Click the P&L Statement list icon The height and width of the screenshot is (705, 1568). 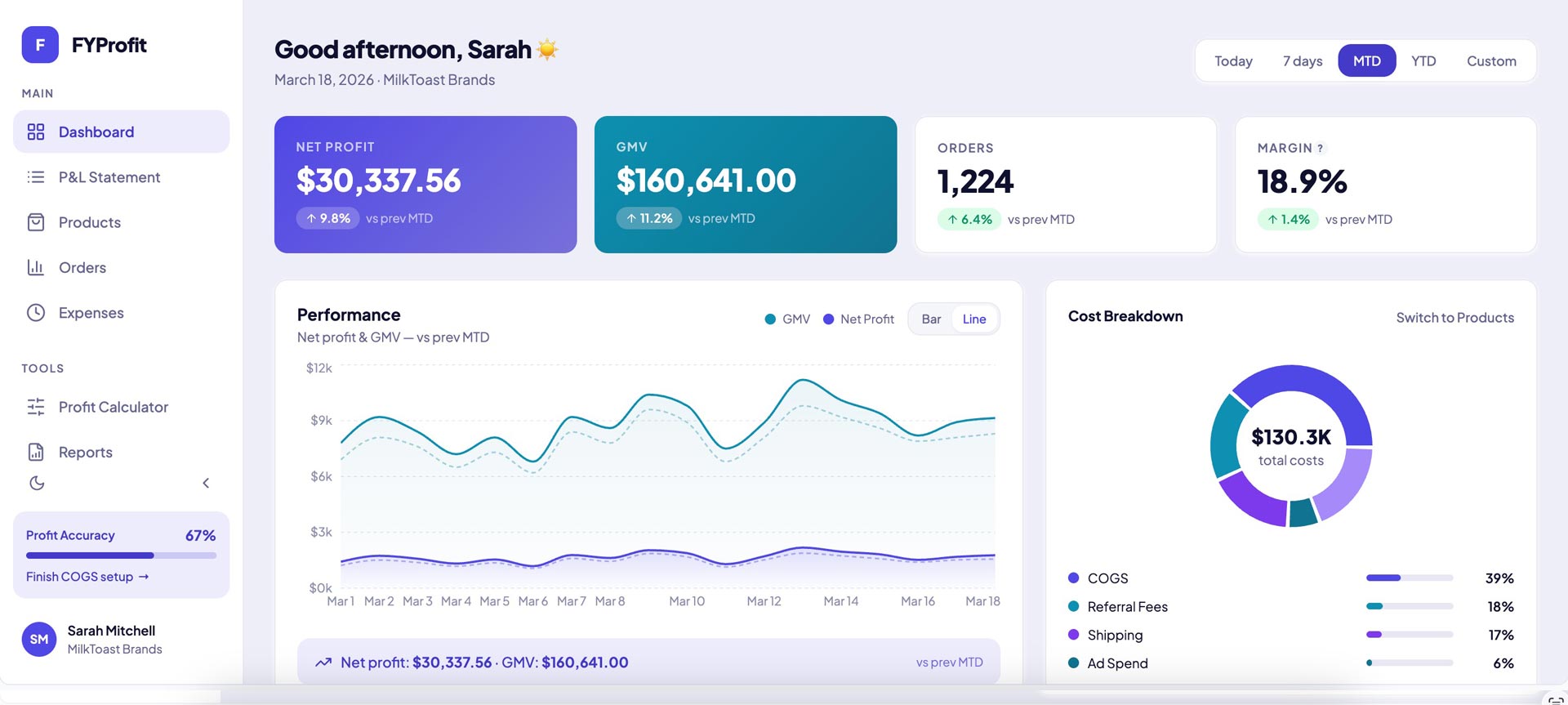point(36,177)
